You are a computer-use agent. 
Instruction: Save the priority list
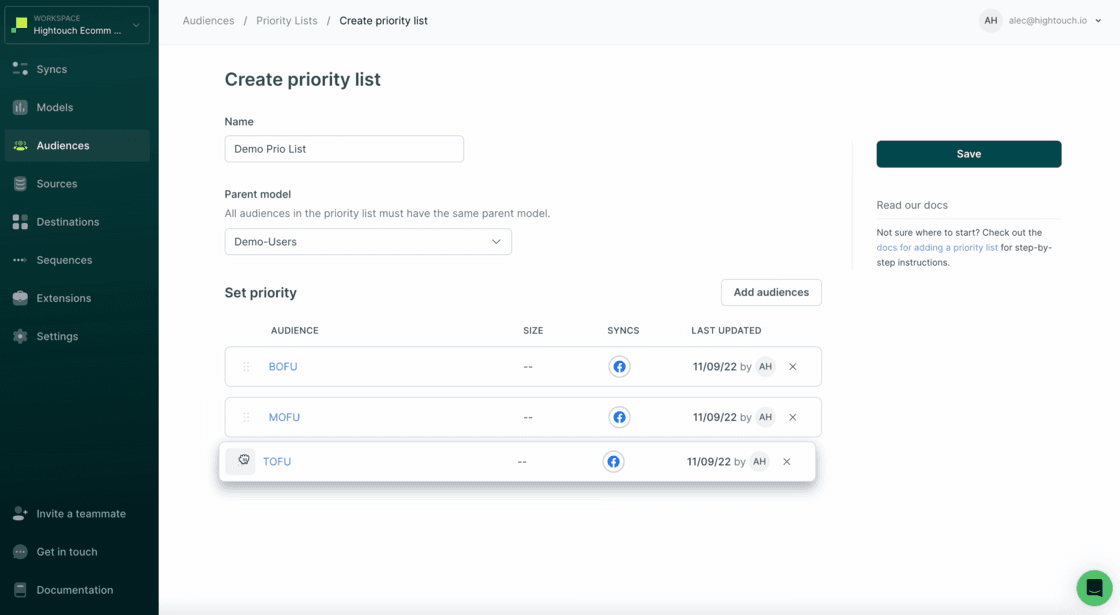968,154
